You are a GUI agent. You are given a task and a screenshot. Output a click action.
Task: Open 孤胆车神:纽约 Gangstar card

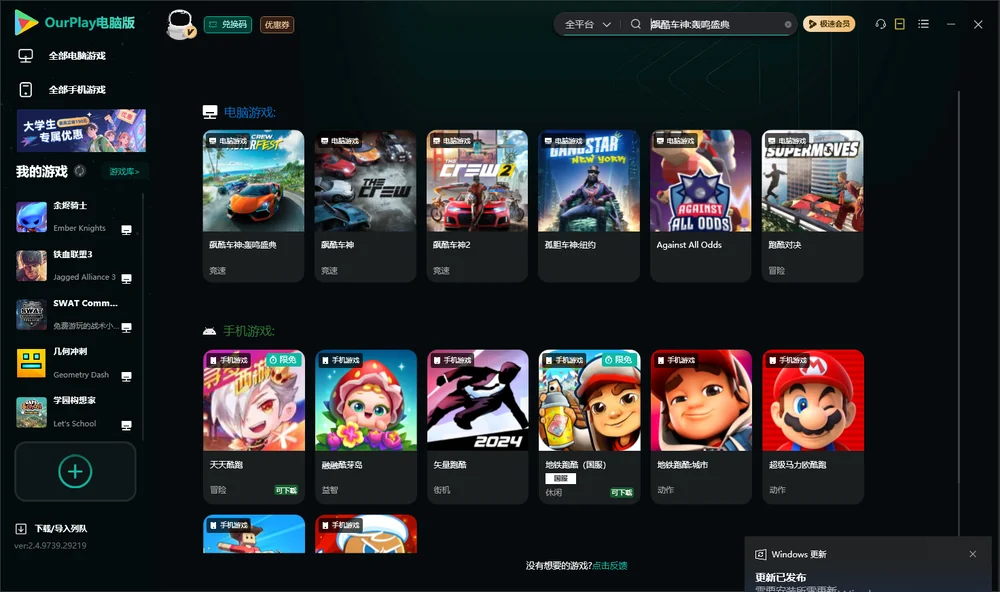tap(589, 206)
